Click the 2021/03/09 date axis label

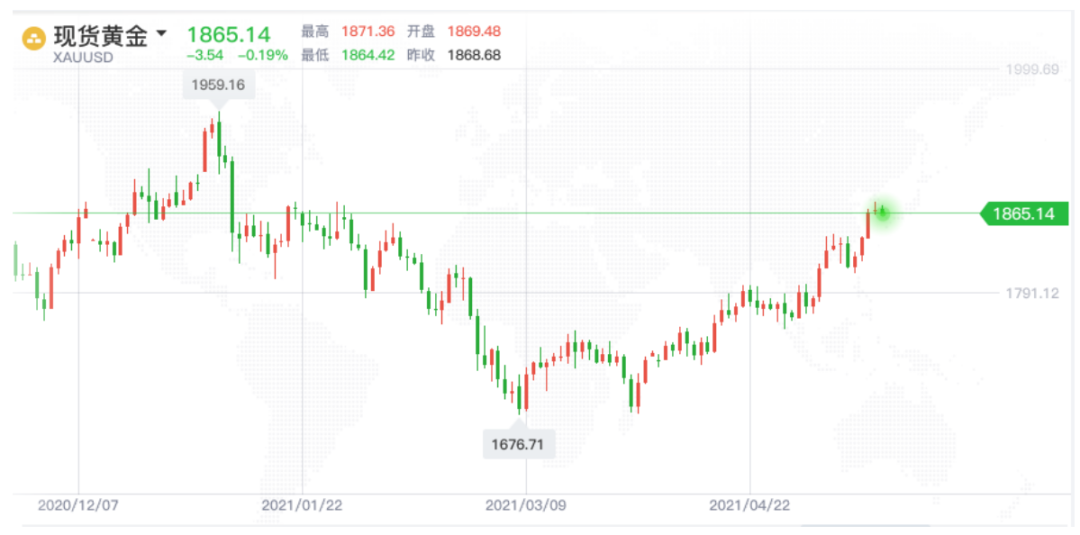(526, 506)
